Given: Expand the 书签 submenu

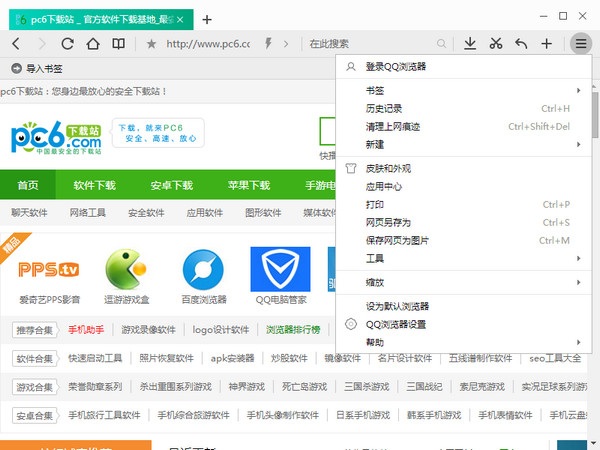Looking at the screenshot, I should coord(464,91).
